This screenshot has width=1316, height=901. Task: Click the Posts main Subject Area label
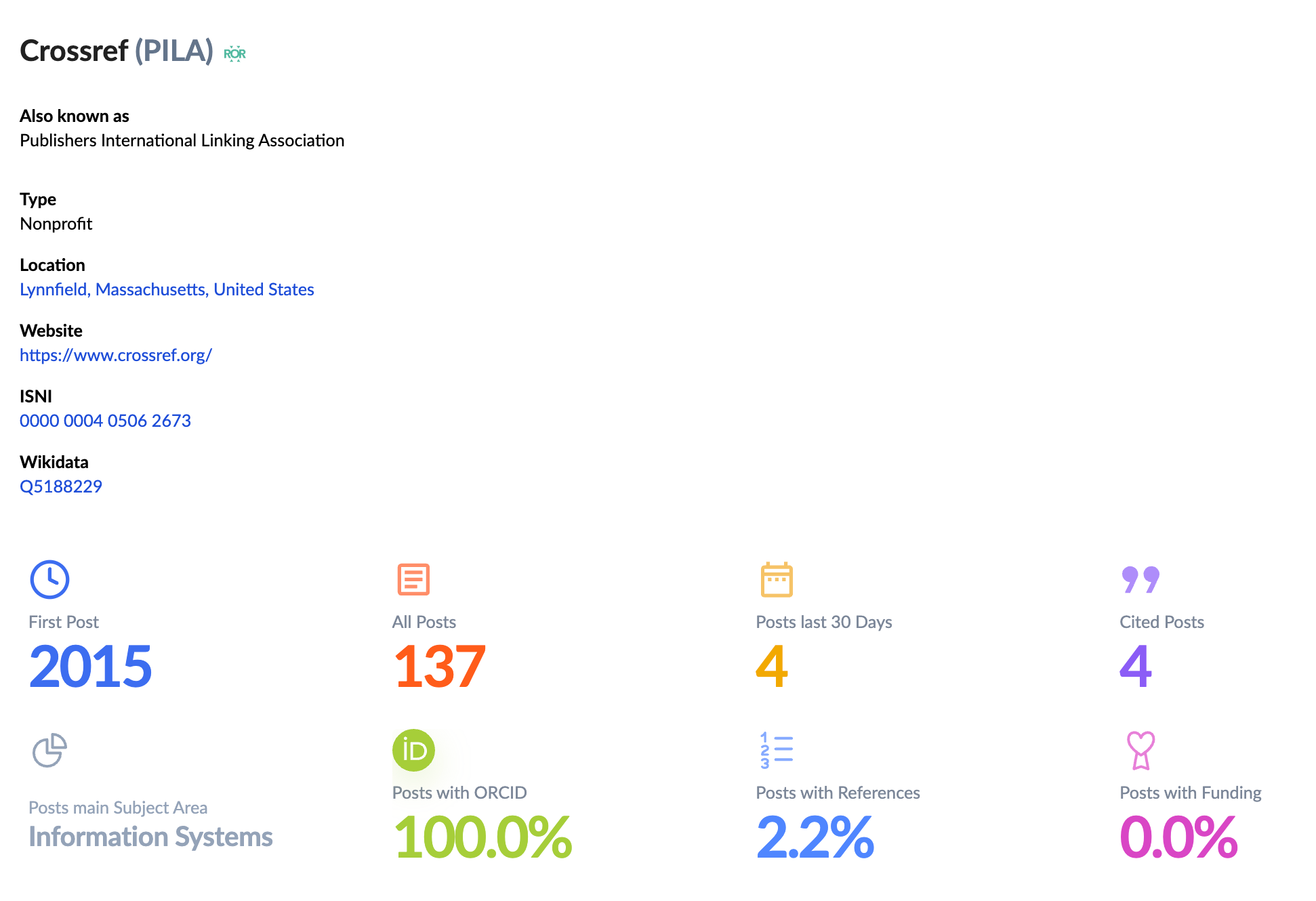(x=118, y=808)
